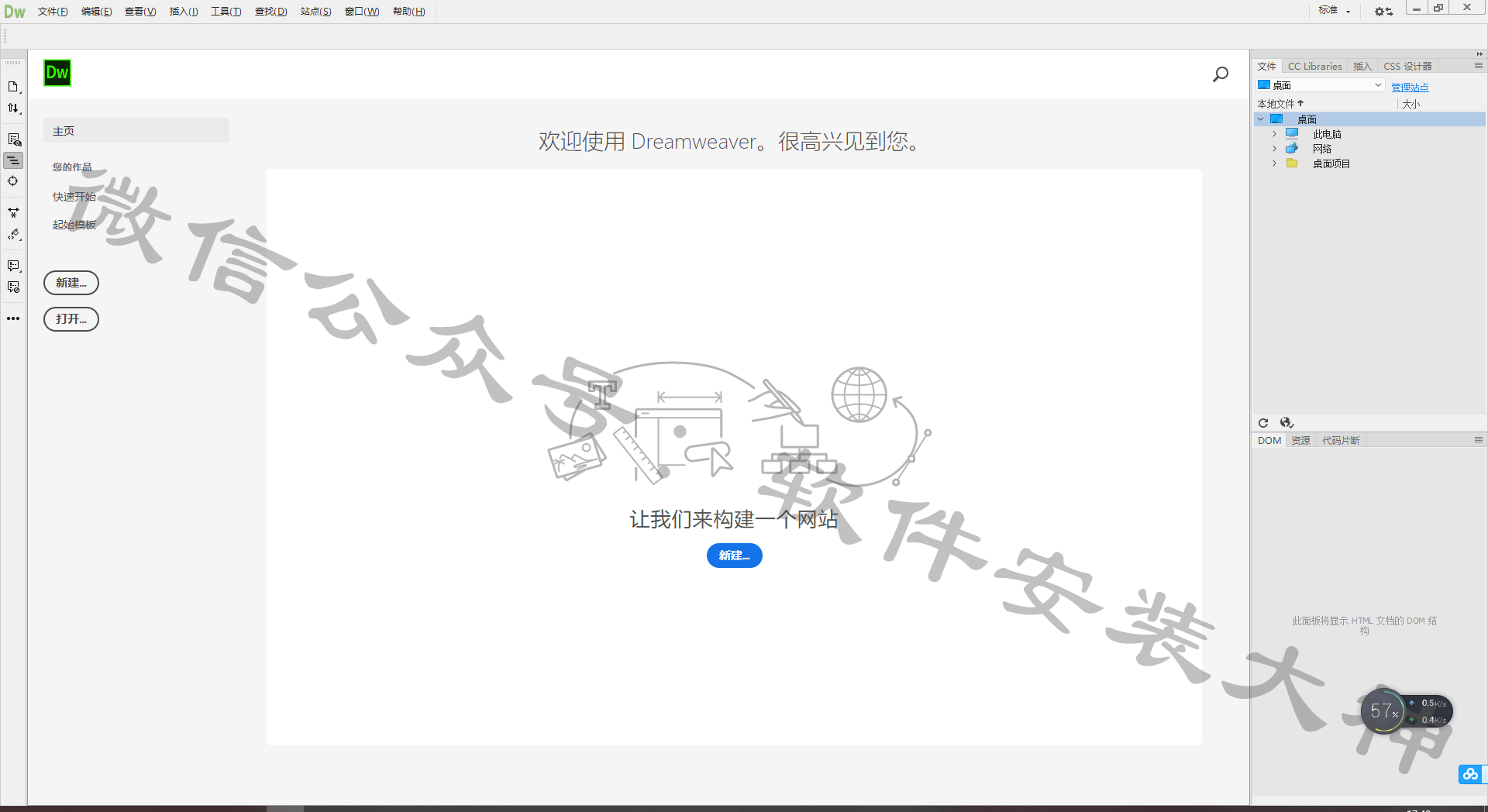
Task: Click the globe connect-to-server icon
Action: click(x=1286, y=422)
